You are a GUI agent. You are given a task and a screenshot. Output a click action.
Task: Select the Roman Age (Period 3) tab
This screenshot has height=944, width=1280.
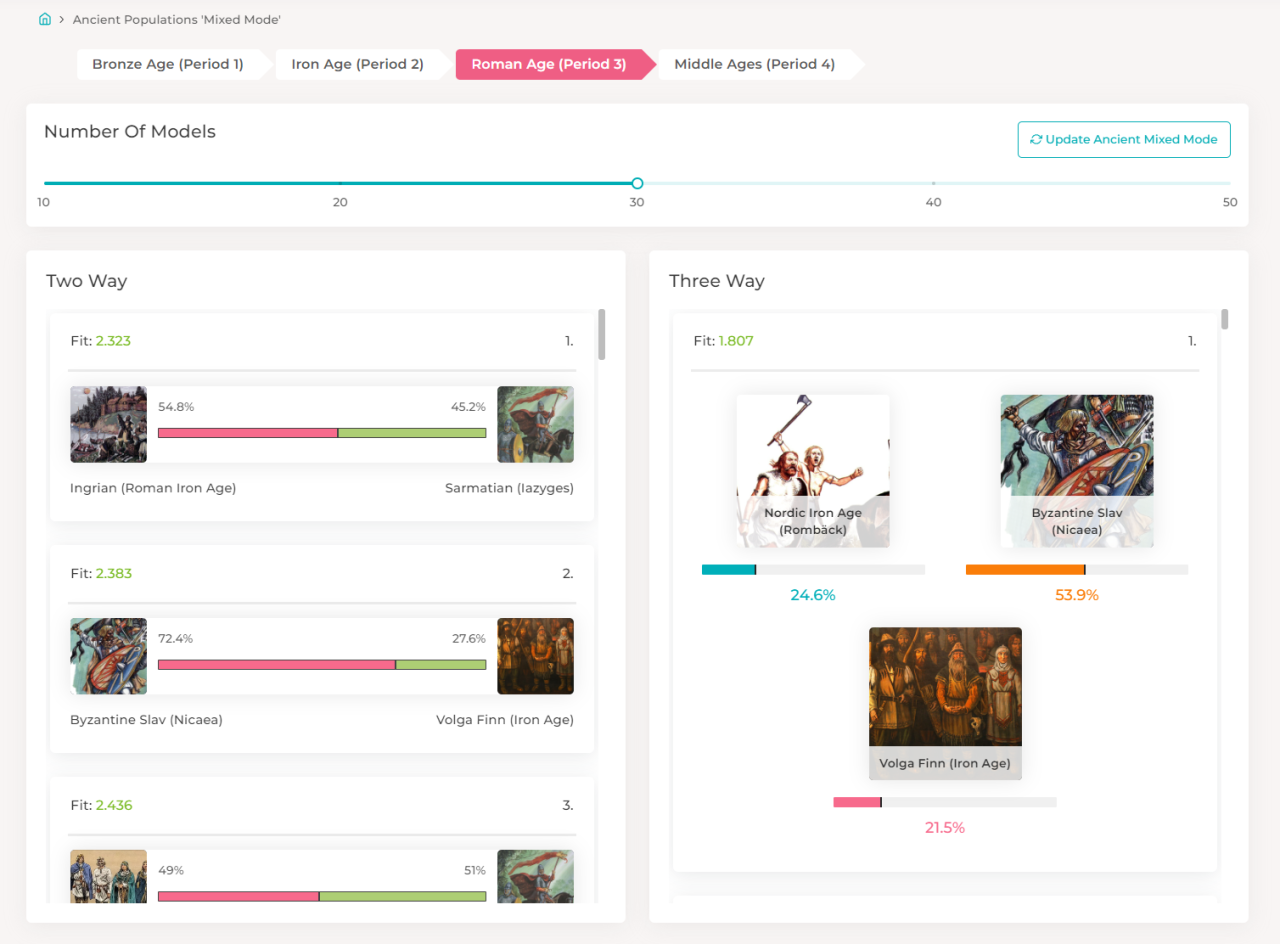(549, 64)
